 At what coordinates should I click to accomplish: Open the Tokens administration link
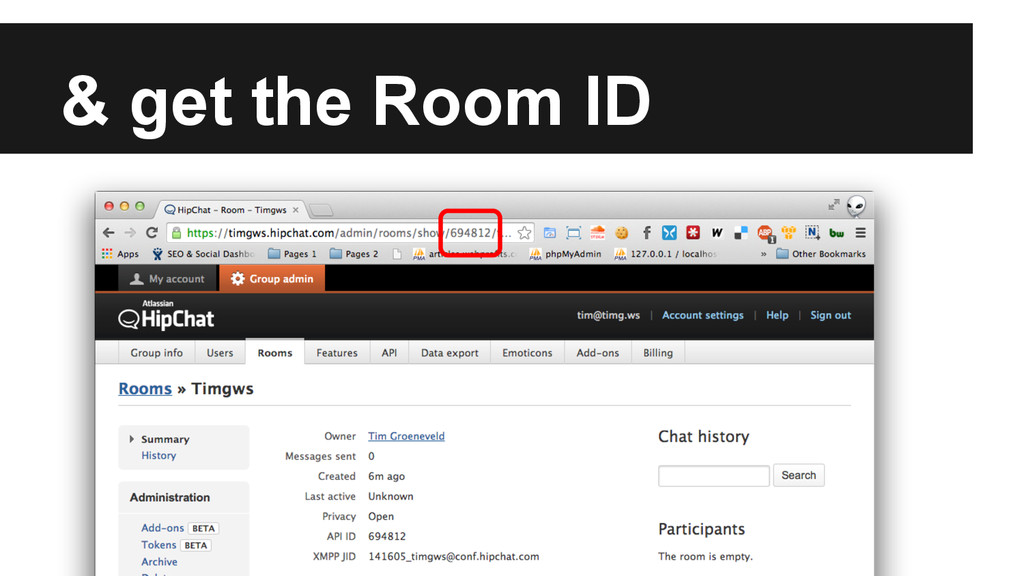point(159,545)
